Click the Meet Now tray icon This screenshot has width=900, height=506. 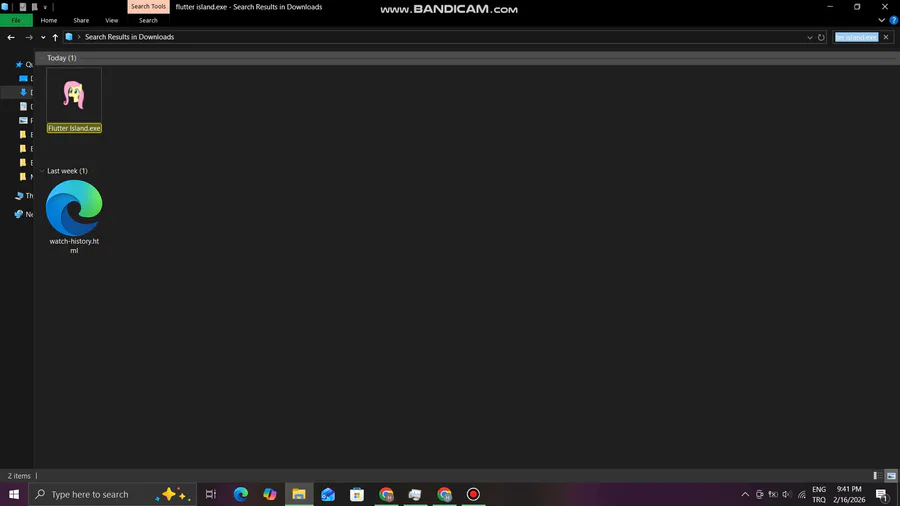pos(759,494)
